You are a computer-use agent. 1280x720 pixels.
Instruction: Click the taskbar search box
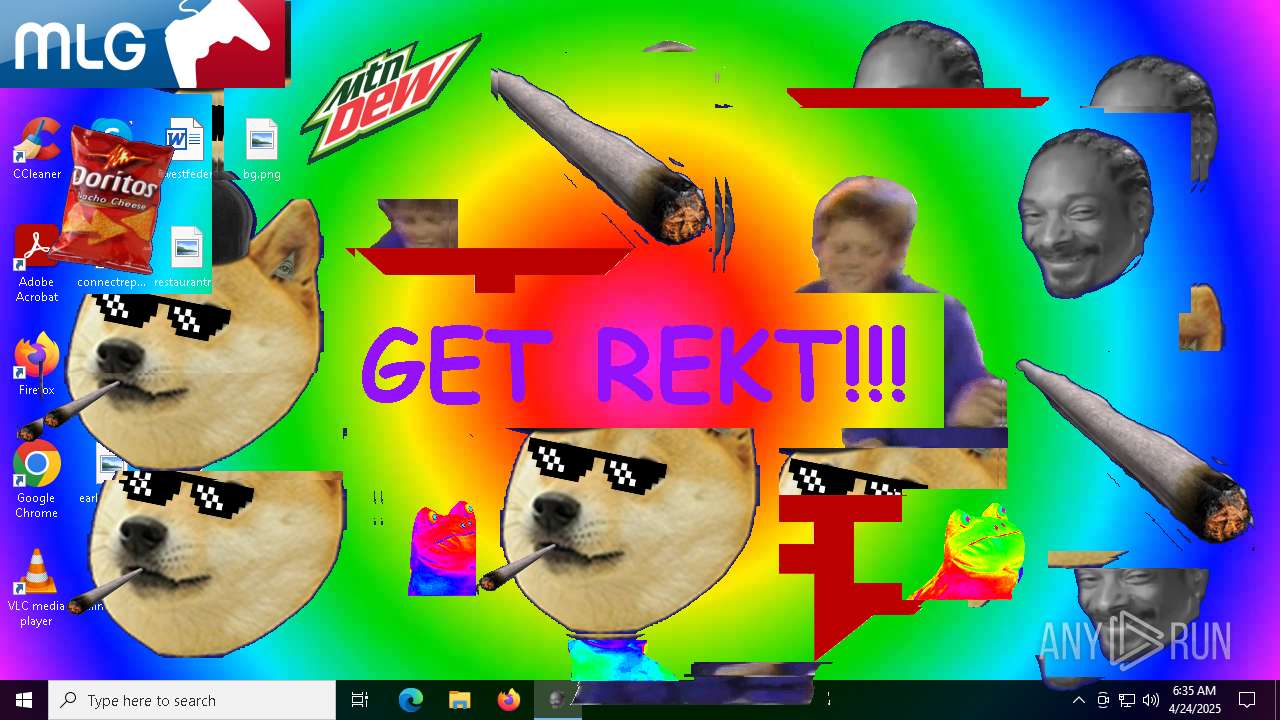pyautogui.click(x=192, y=700)
